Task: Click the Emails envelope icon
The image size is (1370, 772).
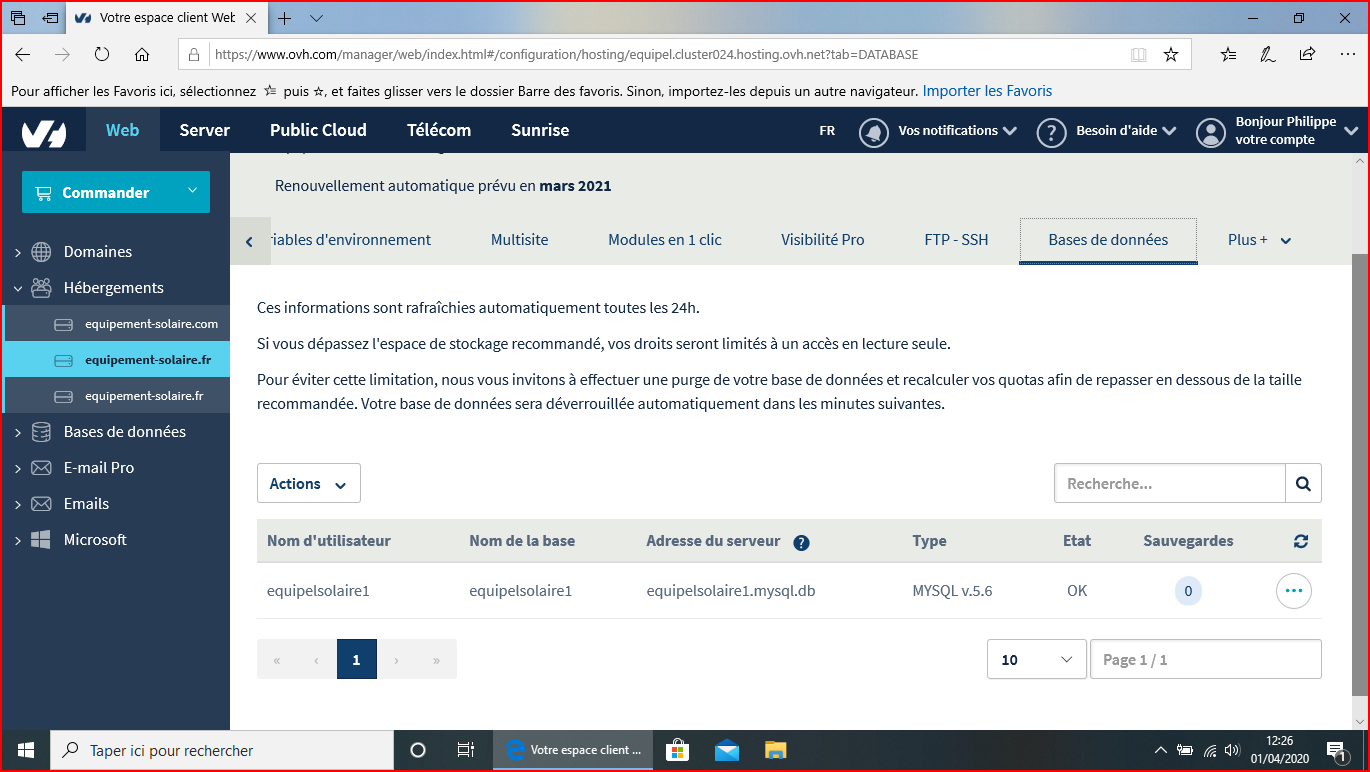Action: click(41, 504)
